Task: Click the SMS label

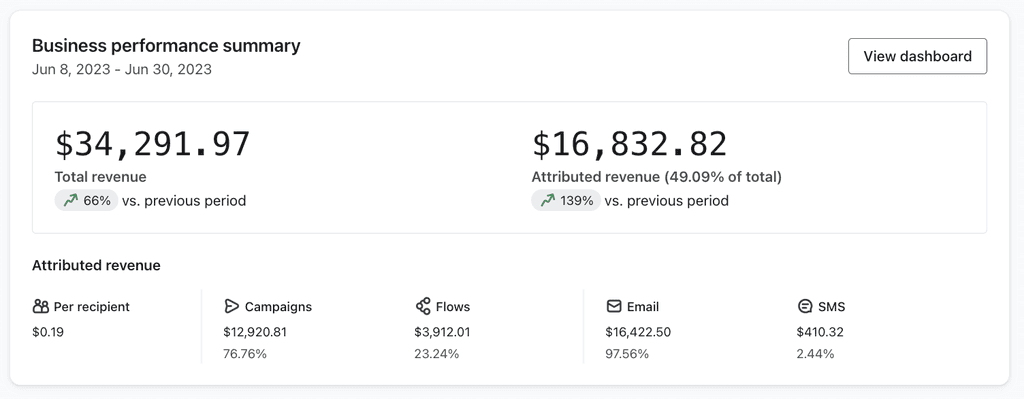Action: [831, 306]
